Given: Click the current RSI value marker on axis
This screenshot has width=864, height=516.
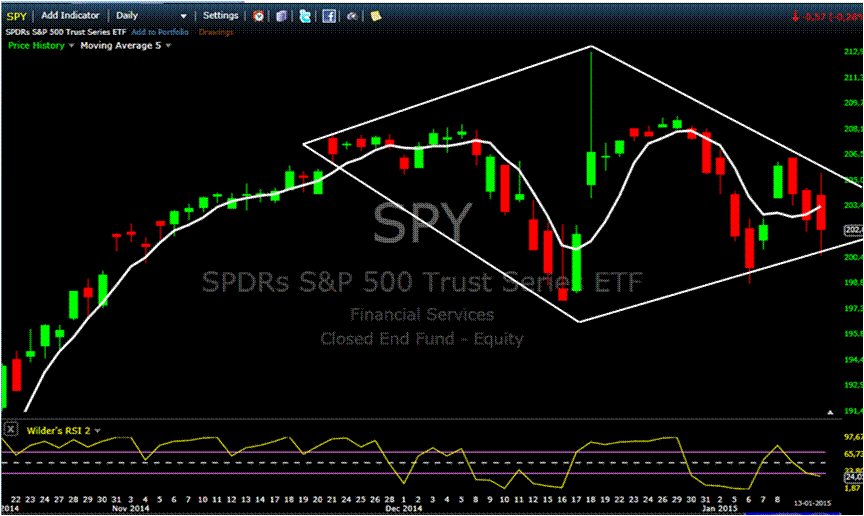Looking at the screenshot, I should [x=854, y=476].
